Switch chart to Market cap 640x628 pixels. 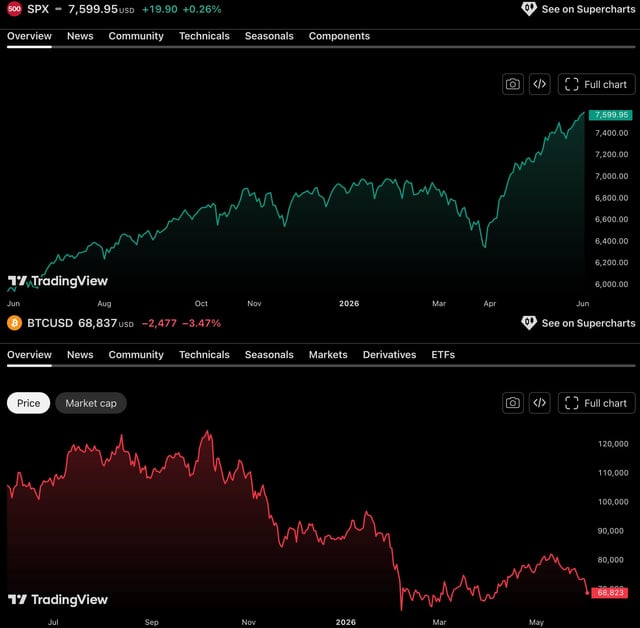pos(91,403)
